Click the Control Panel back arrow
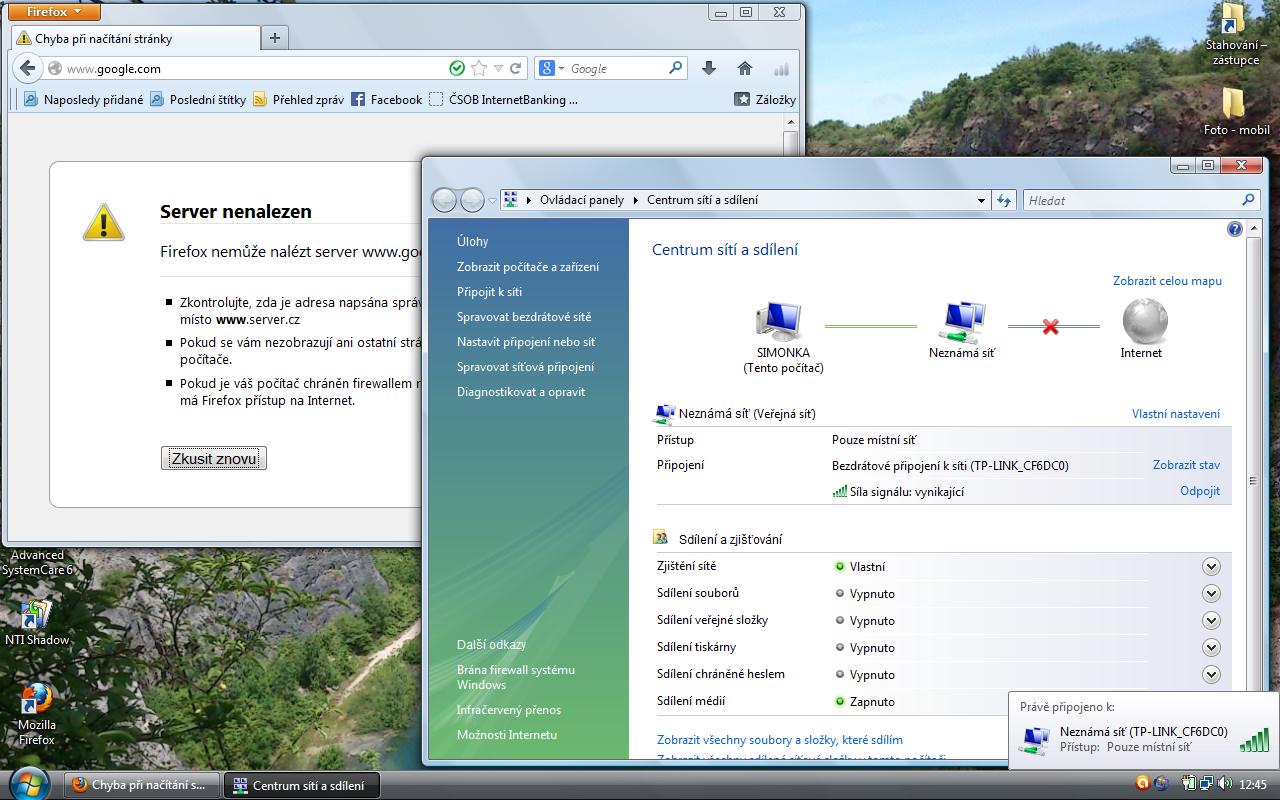This screenshot has width=1280, height=800. (444, 200)
